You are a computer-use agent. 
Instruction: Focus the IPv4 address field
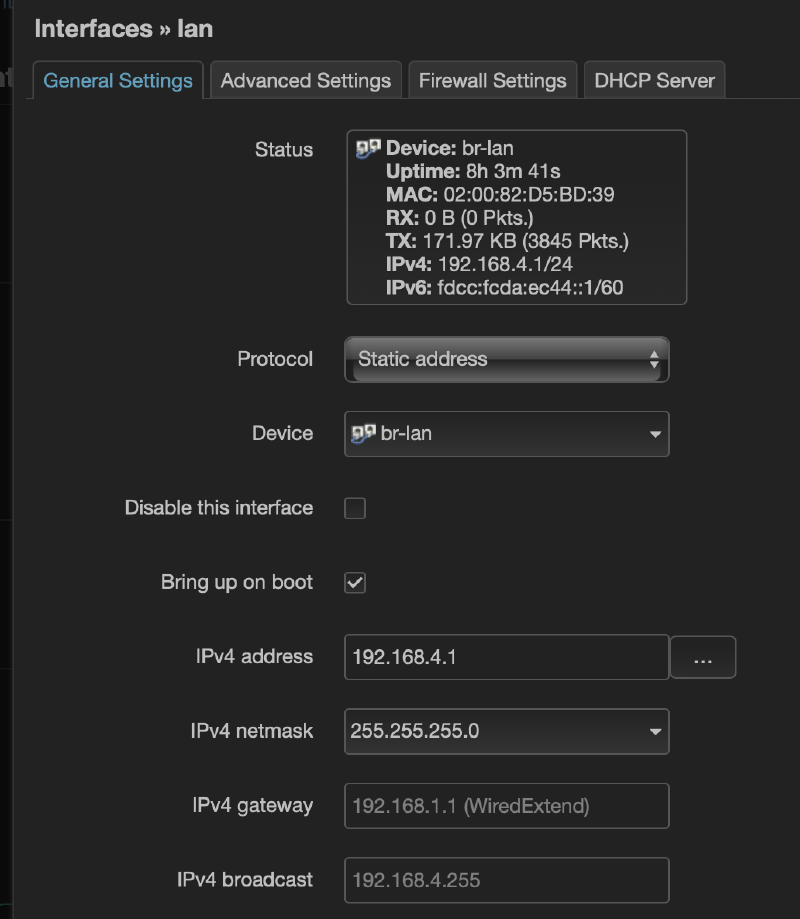tap(506, 657)
